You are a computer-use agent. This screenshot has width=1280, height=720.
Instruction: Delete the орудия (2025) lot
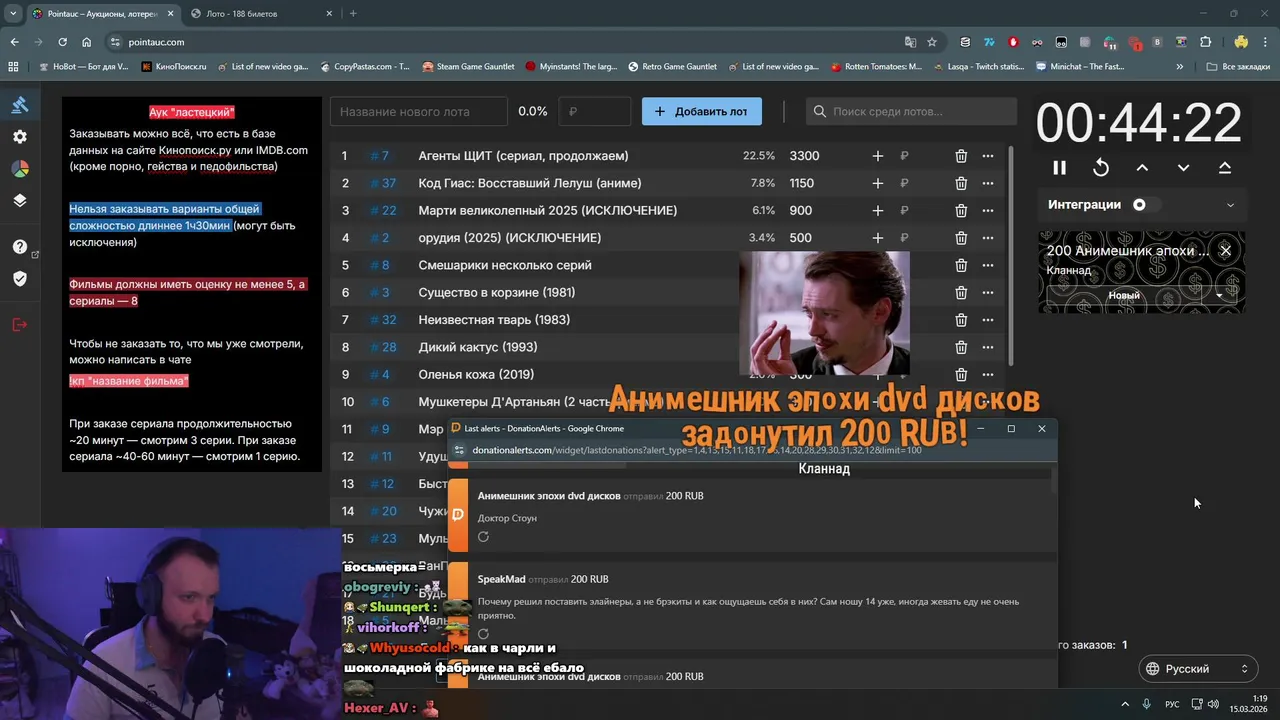[961, 238]
